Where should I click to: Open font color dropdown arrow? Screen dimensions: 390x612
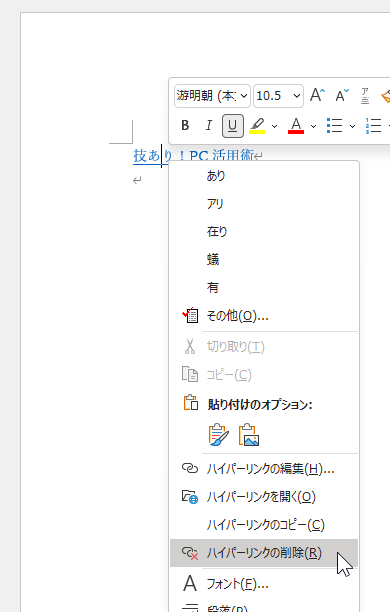pos(313,126)
